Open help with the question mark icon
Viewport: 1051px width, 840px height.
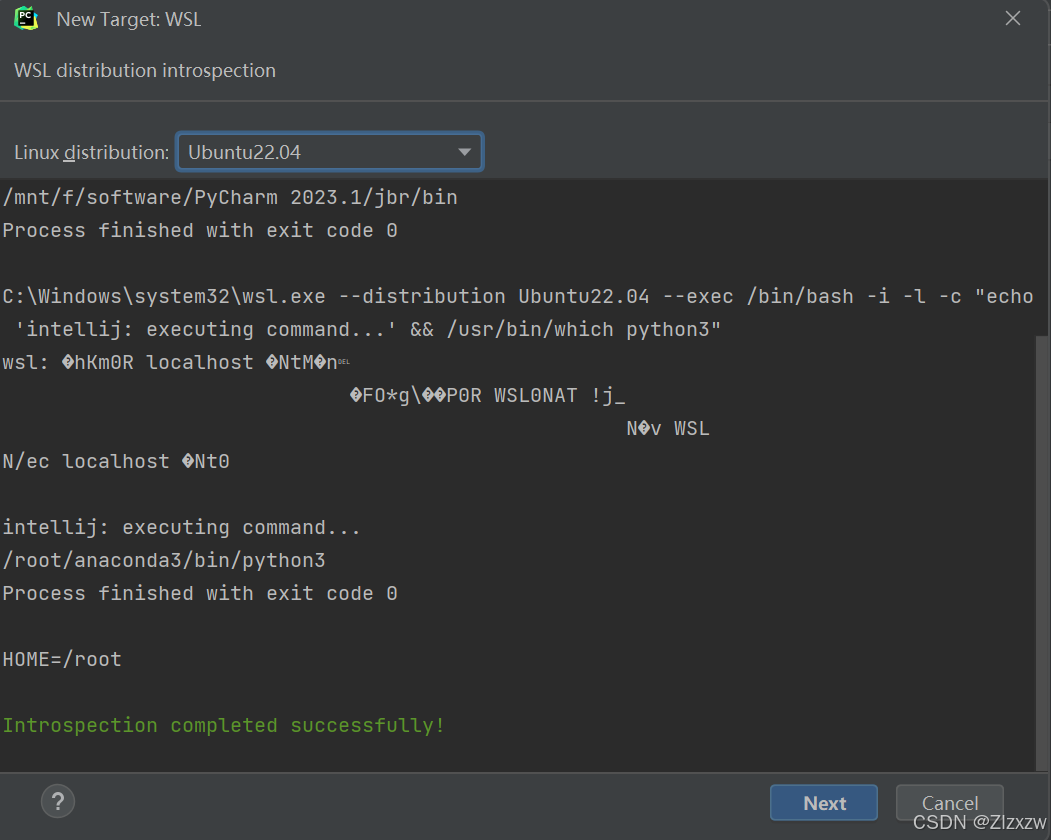point(57,801)
